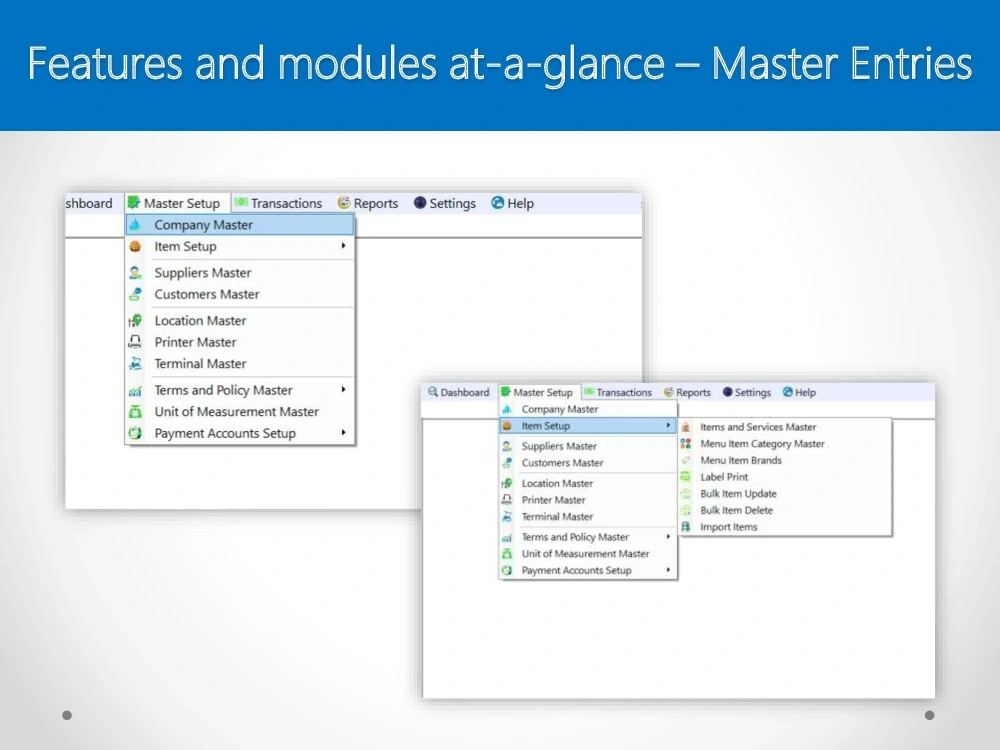
Task: Click Import Items icon in submenu
Action: 686,527
